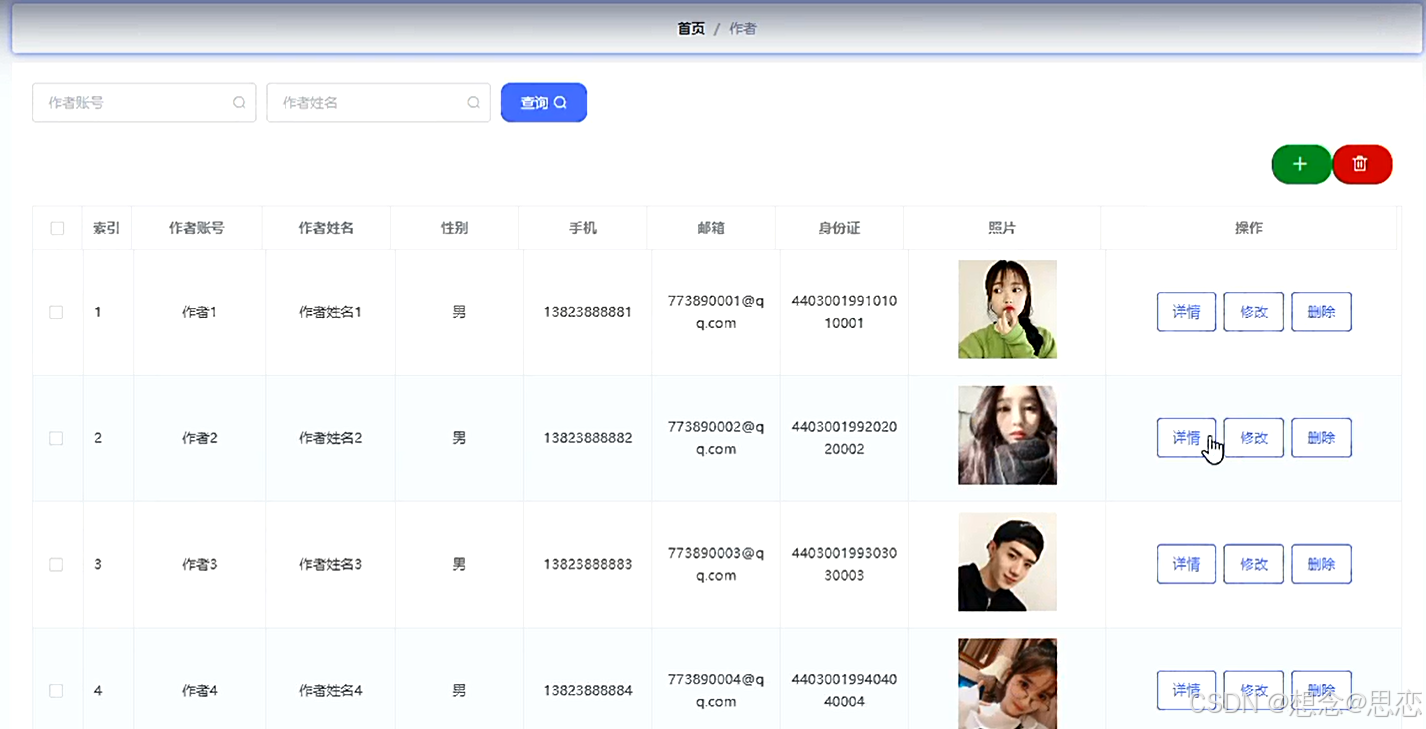Go to 首页 breadcrumb link
The width and height of the screenshot is (1426, 729).
coord(691,29)
